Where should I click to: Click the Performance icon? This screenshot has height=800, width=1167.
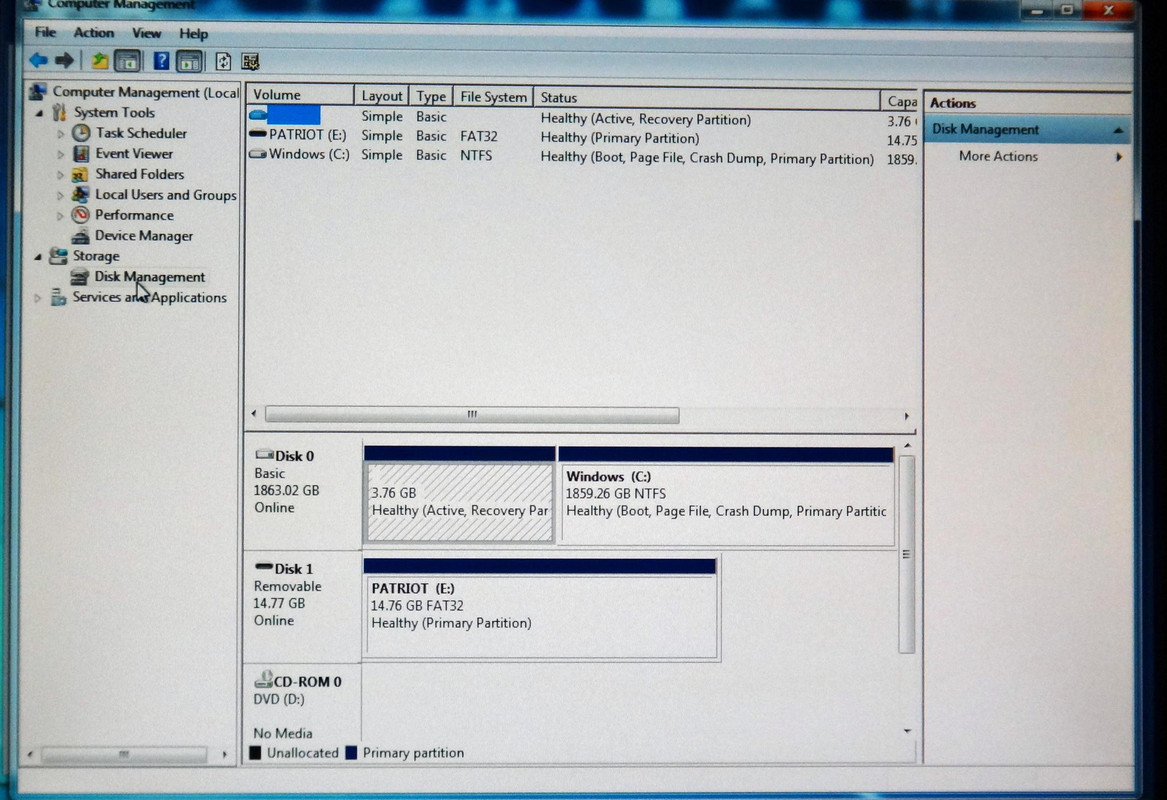coord(80,215)
